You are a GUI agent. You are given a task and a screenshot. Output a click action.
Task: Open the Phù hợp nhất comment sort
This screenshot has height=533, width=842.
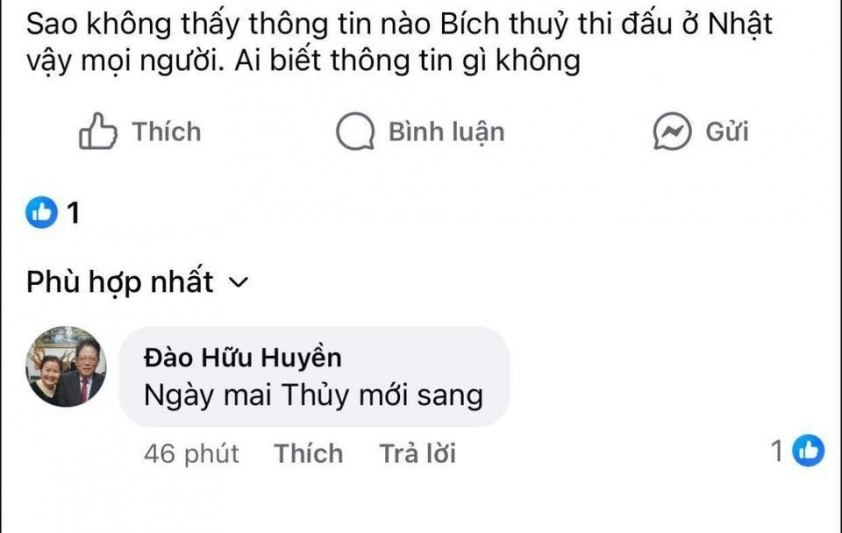click(120, 283)
